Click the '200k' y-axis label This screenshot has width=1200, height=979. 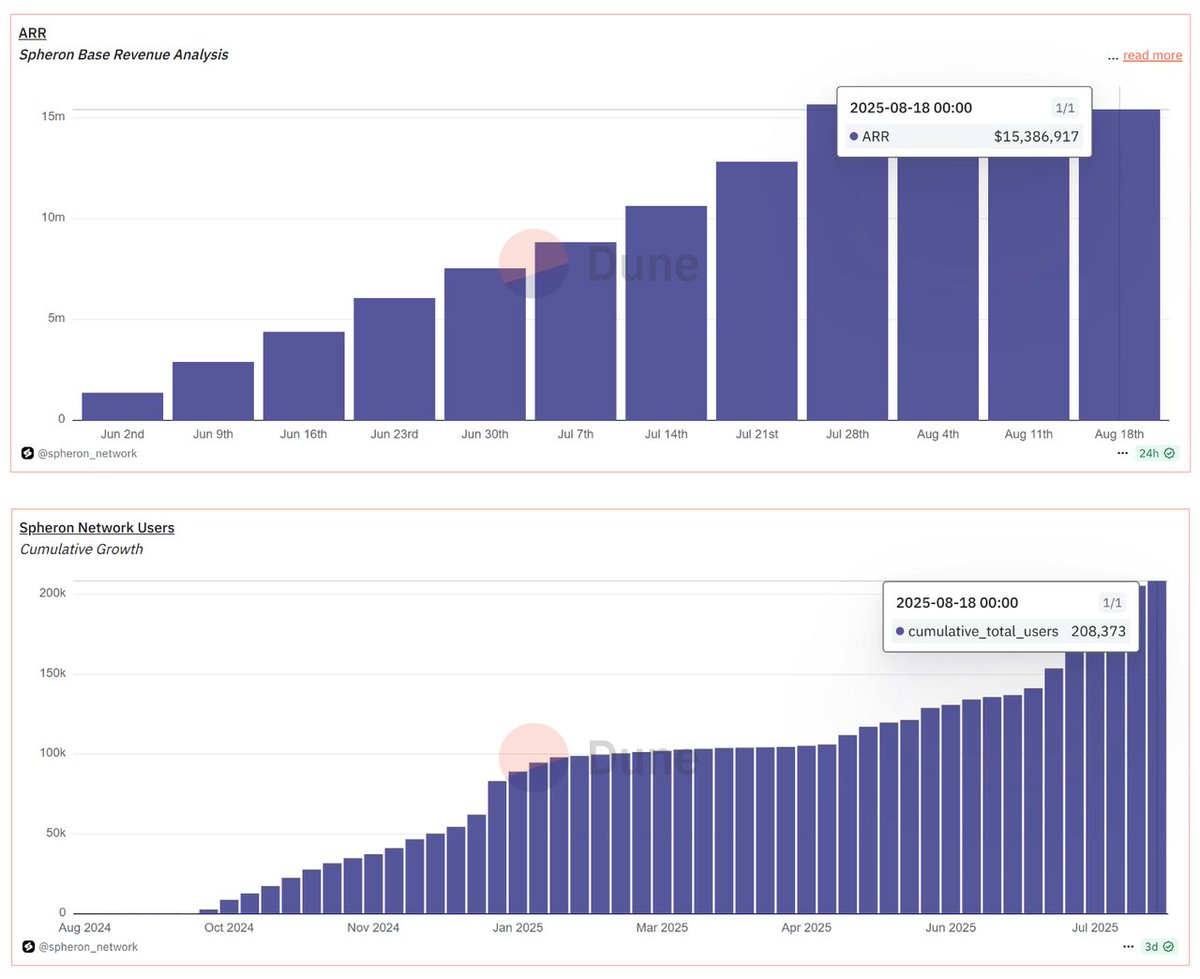pos(52,593)
